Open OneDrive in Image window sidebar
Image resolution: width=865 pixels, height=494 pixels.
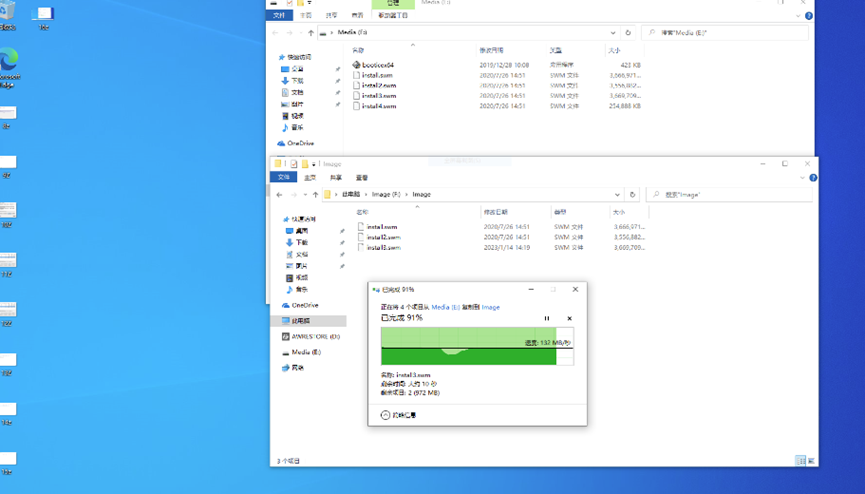tap(300, 305)
